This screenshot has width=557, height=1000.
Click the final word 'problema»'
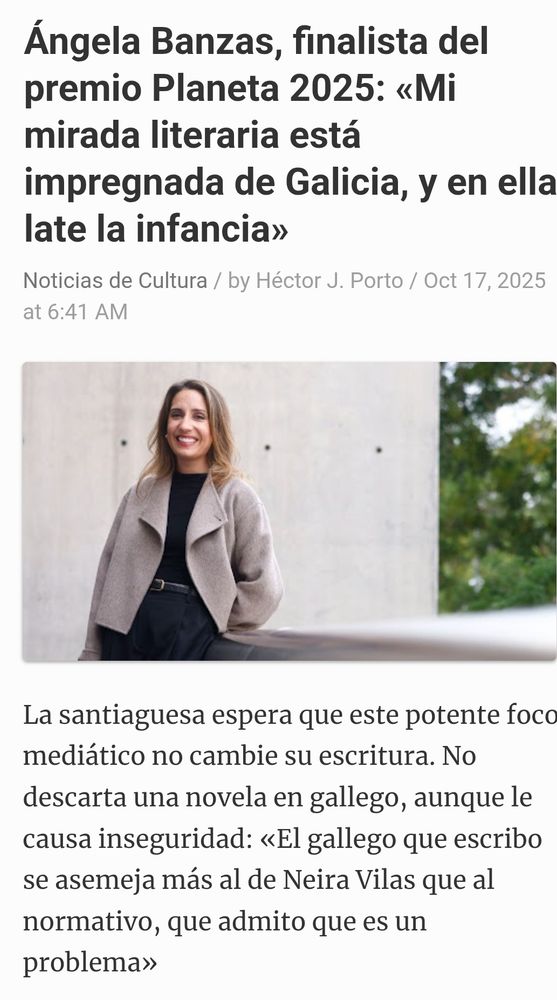(x=90, y=964)
